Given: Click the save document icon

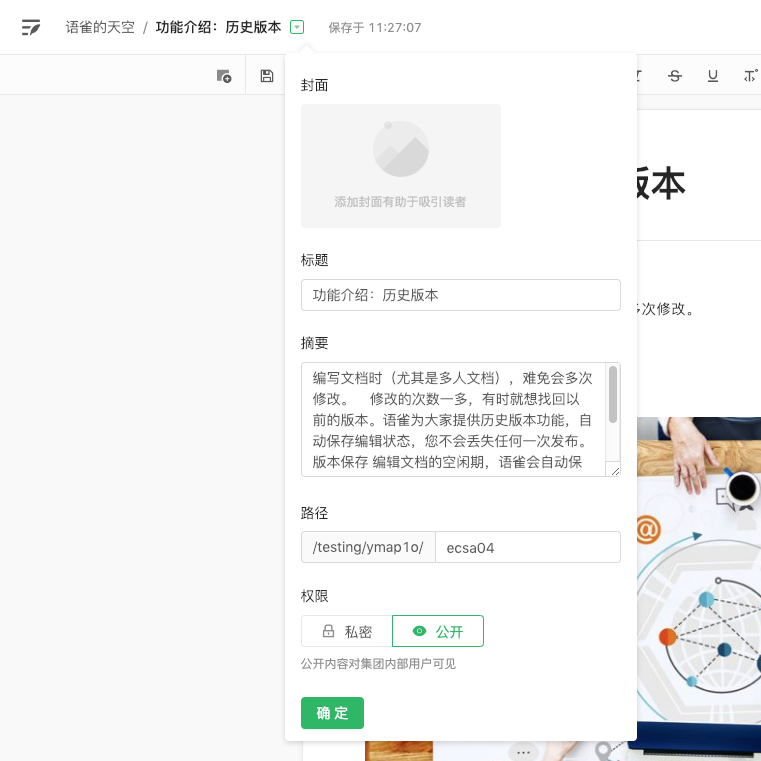Looking at the screenshot, I should coord(267,76).
